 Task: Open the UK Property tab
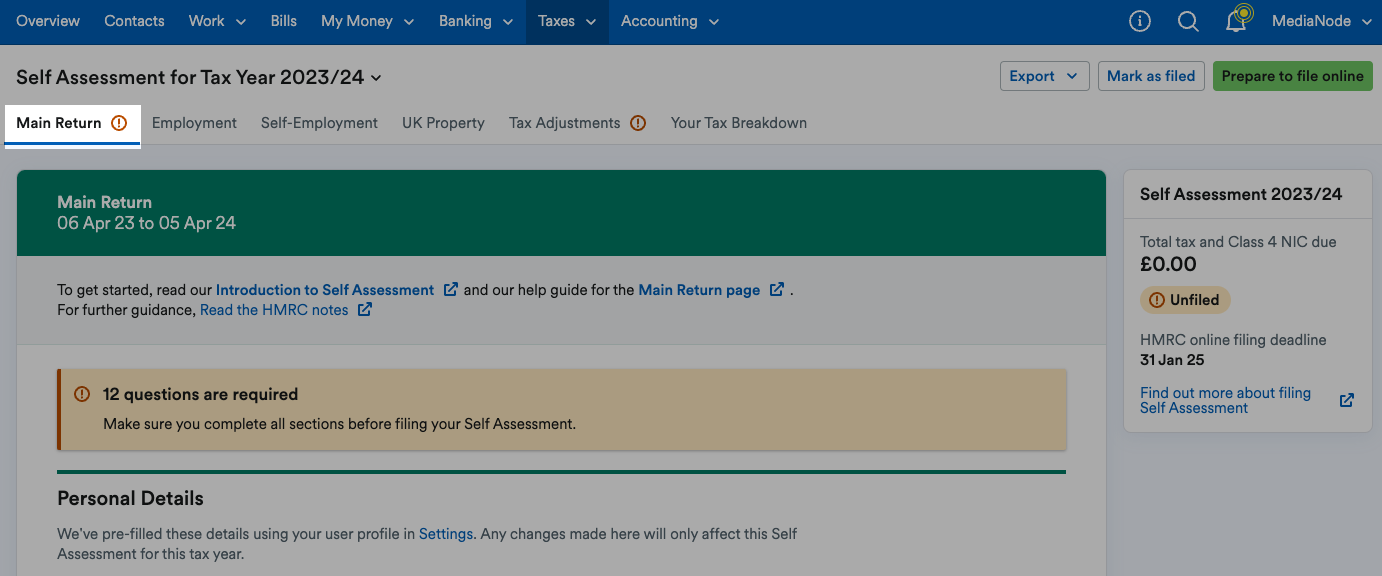443,123
